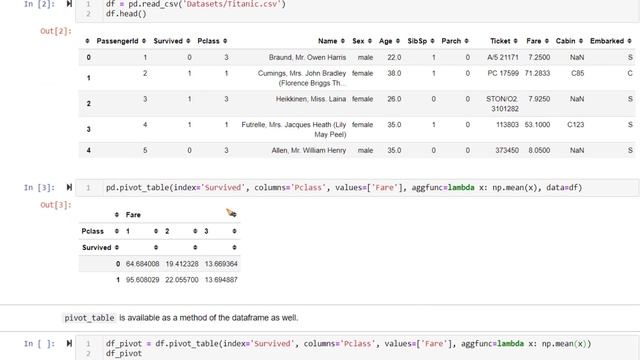Image resolution: width=640 pixels, height=360 pixels.
Task: Click the Out[2]: output prompt
Action: [56, 31]
